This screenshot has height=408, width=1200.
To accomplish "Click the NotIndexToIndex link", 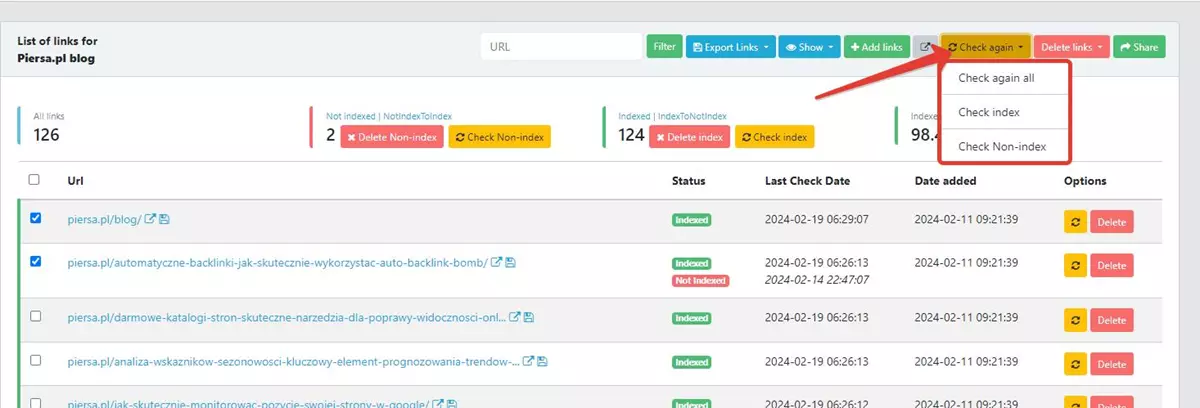I will 416,117.
